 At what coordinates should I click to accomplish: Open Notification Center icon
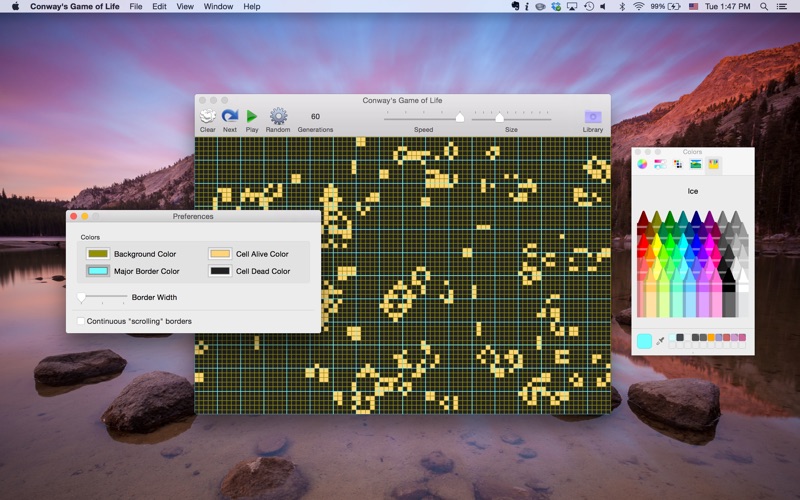tap(781, 6)
